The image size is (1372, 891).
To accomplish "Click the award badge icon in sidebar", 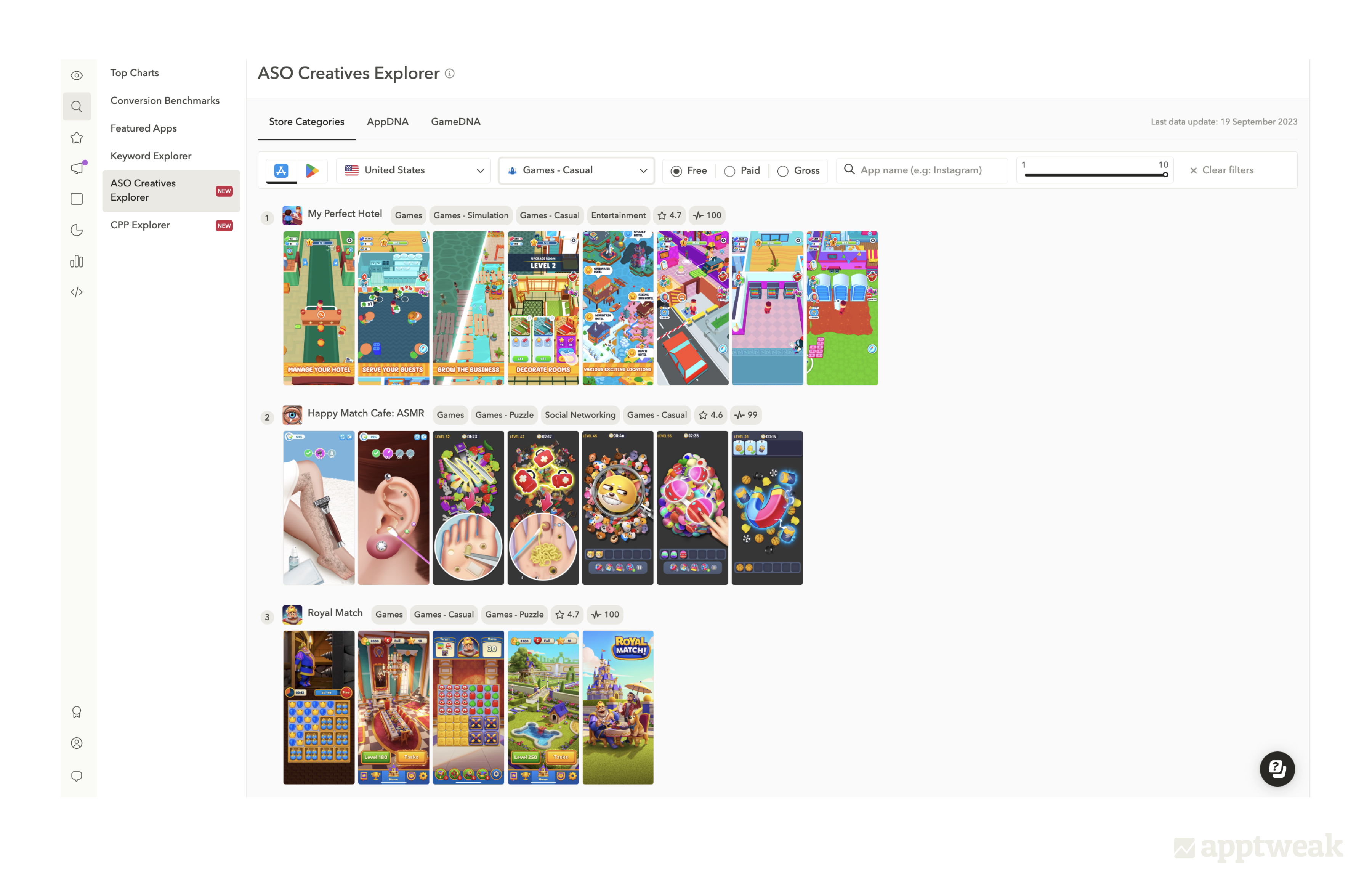I will click(x=77, y=712).
